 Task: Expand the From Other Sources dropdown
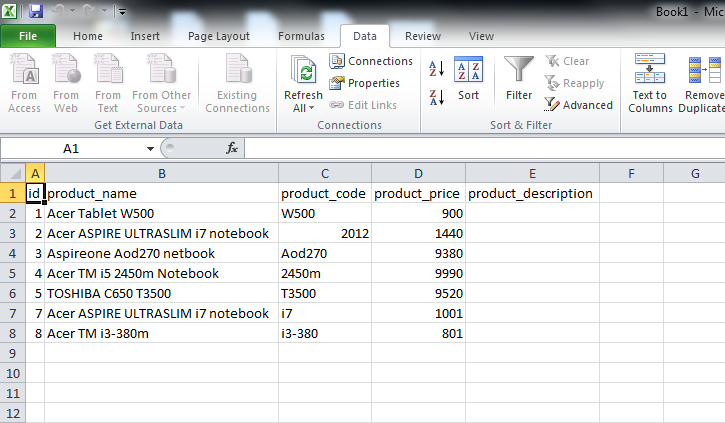tap(163, 101)
